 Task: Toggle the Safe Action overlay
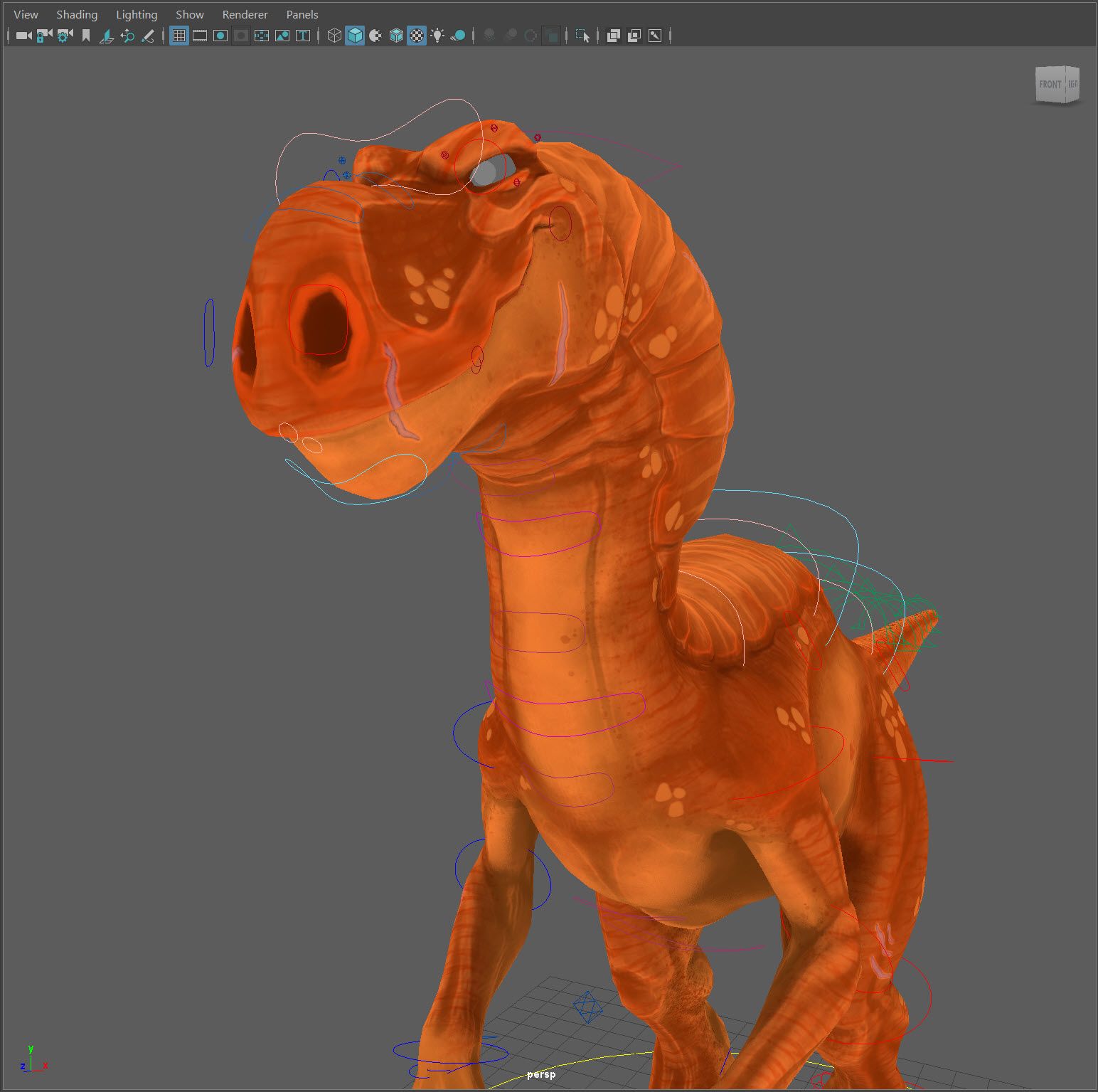point(282,36)
